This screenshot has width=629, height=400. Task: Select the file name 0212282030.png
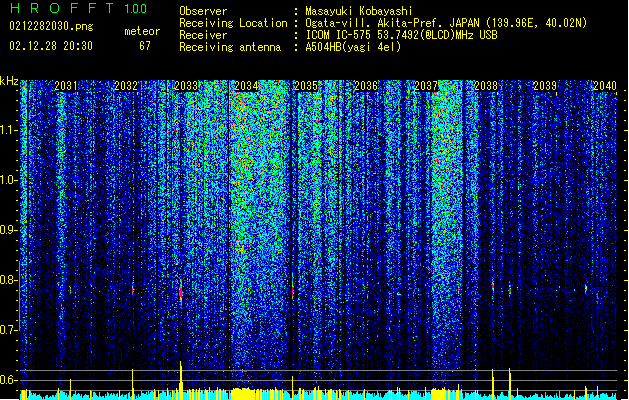click(x=51, y=26)
